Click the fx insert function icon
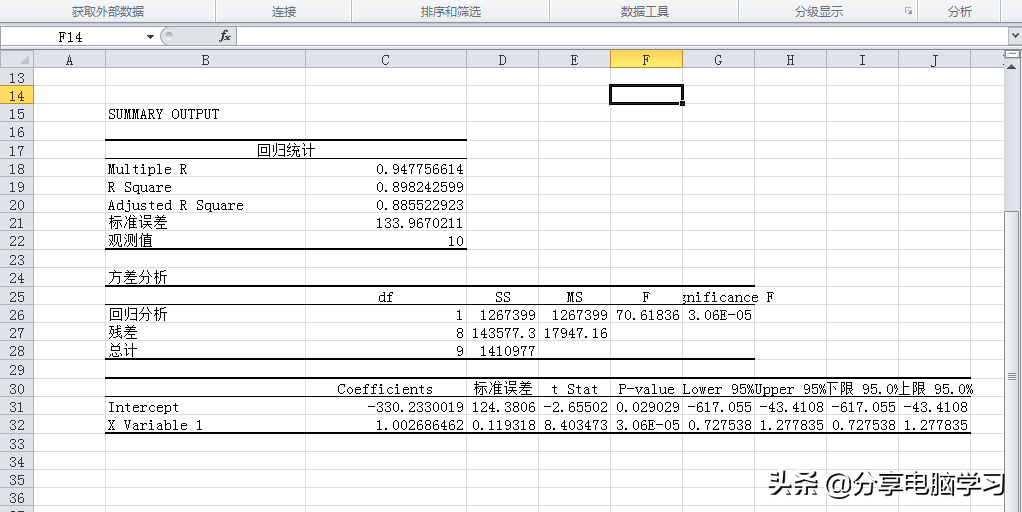1022x512 pixels. tap(225, 36)
